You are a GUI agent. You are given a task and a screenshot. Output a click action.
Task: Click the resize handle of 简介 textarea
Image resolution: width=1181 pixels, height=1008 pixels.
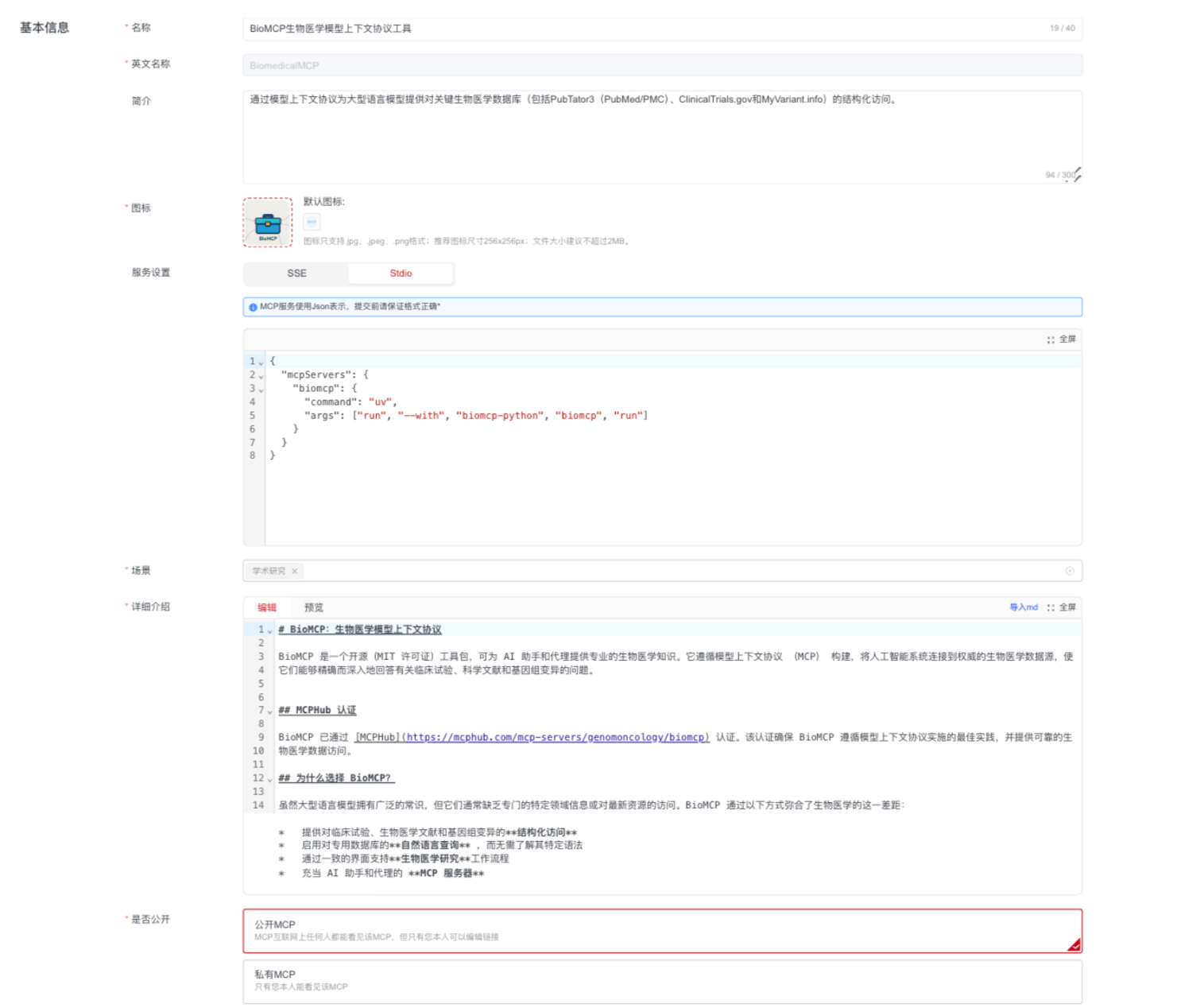1076,176
